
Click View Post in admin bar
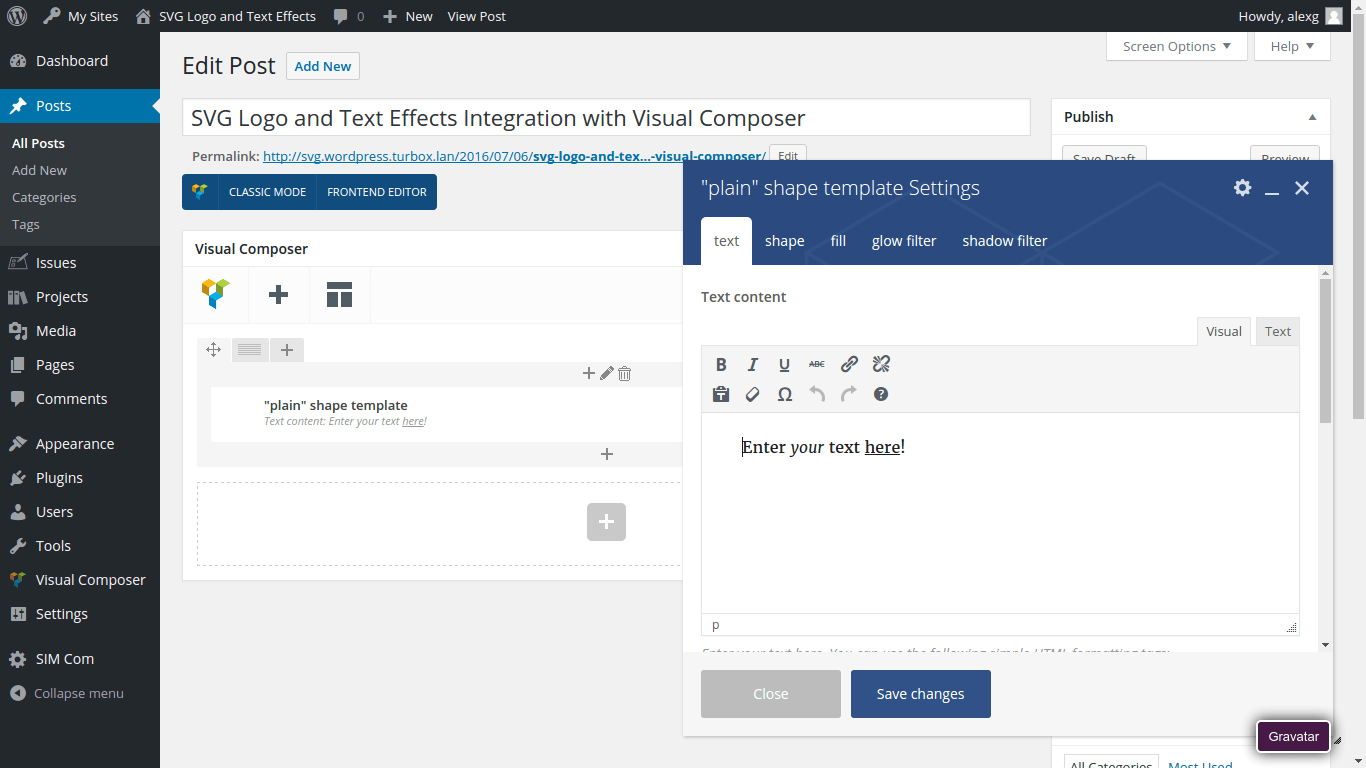pyautogui.click(x=476, y=16)
